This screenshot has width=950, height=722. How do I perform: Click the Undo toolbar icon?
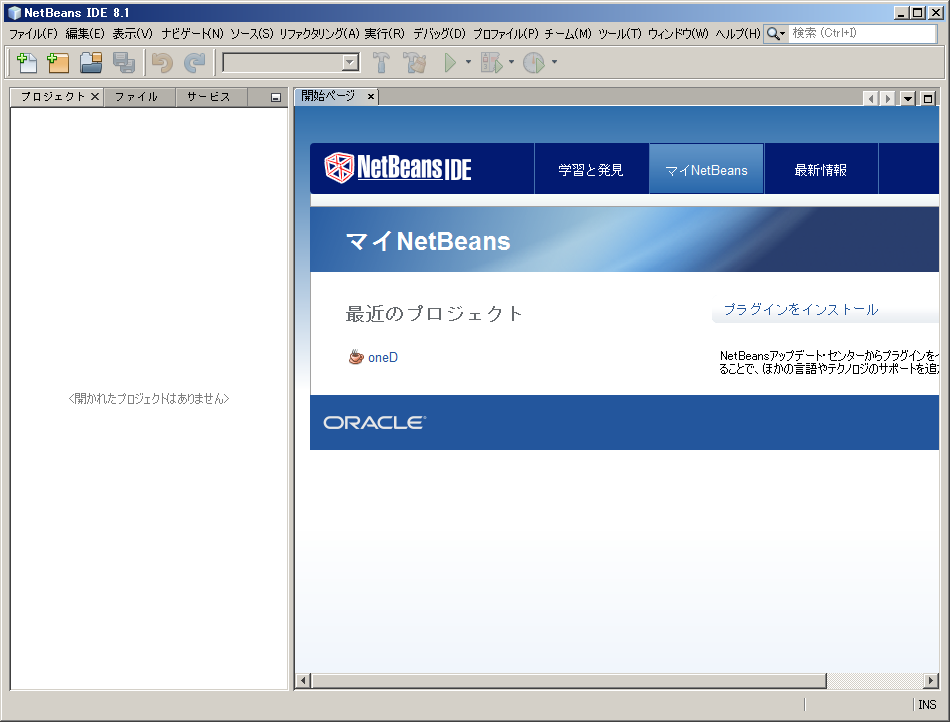tap(162, 62)
